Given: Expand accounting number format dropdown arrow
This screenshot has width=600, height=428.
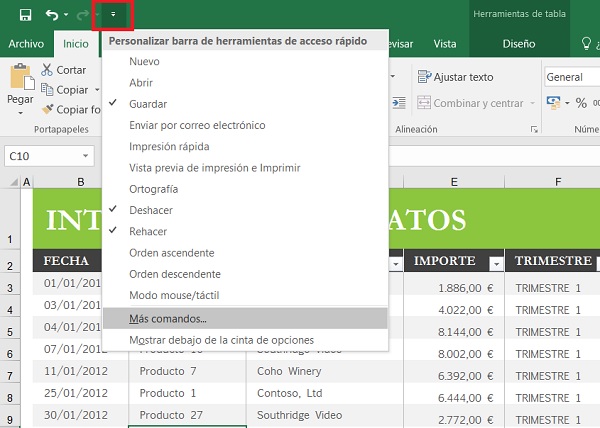Looking at the screenshot, I should point(567,103).
